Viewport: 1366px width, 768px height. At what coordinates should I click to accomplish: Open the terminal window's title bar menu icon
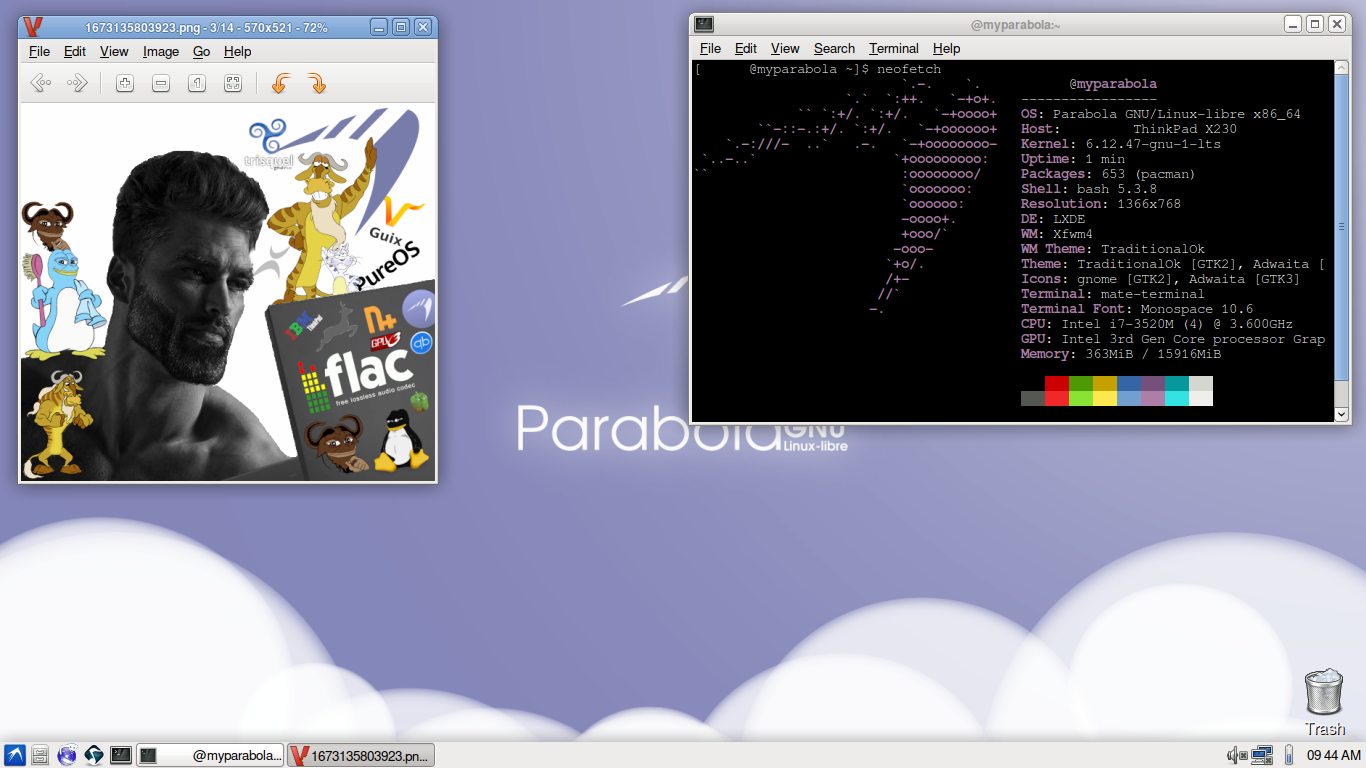(x=704, y=23)
